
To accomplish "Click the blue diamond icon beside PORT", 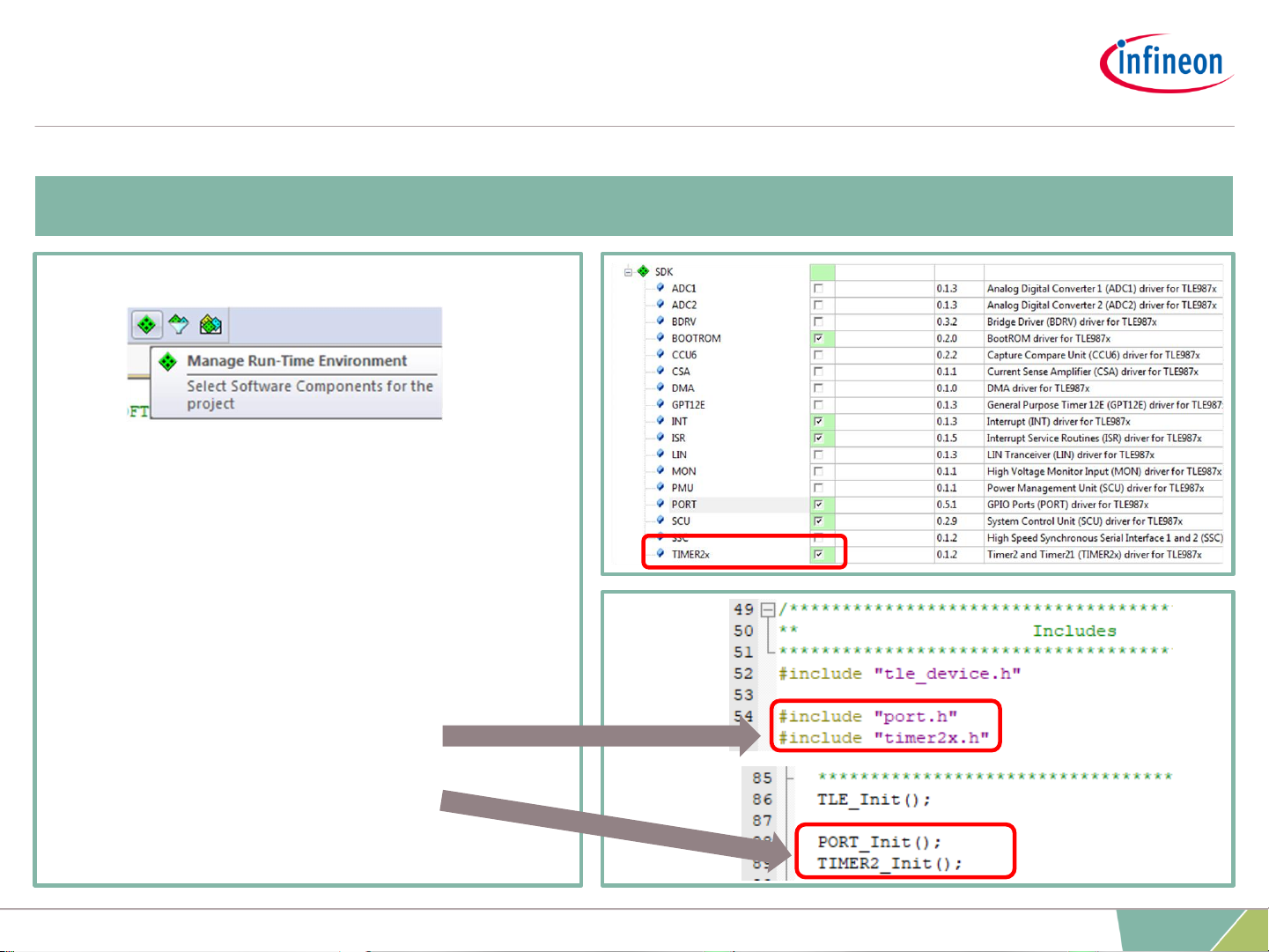I will point(660,505).
